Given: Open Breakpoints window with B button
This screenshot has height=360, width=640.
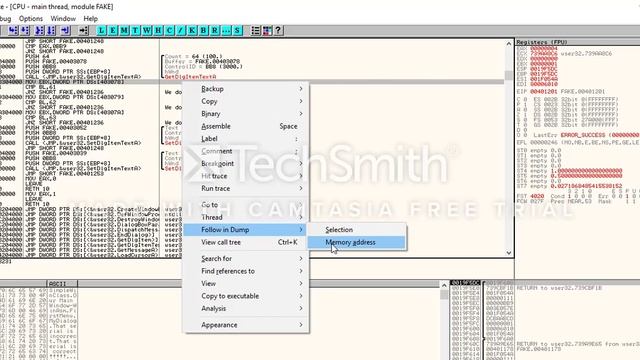Looking at the screenshot, I should [x=203, y=30].
